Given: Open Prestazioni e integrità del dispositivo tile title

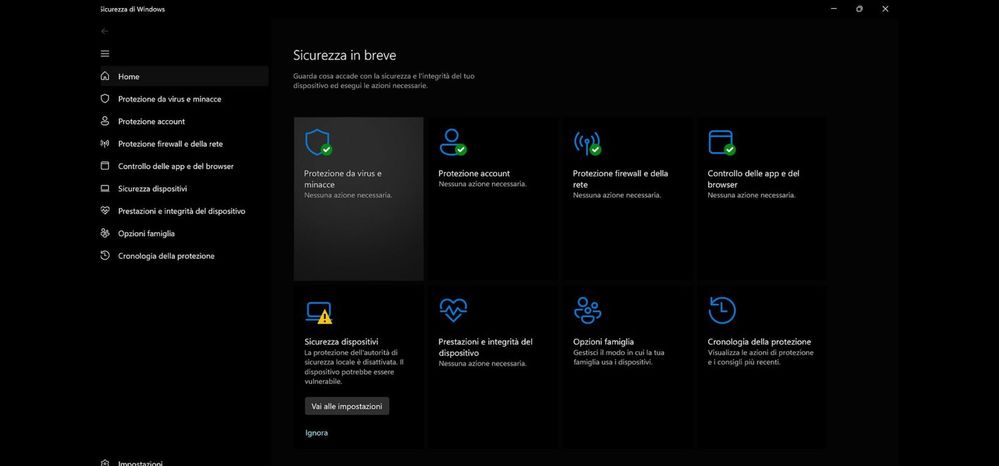Looking at the screenshot, I should (485, 347).
